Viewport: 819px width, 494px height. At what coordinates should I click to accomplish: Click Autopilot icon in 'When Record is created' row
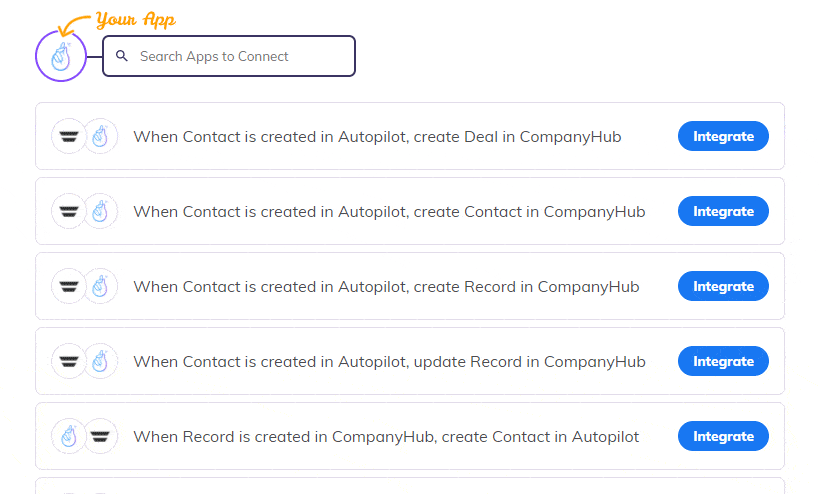click(x=100, y=436)
